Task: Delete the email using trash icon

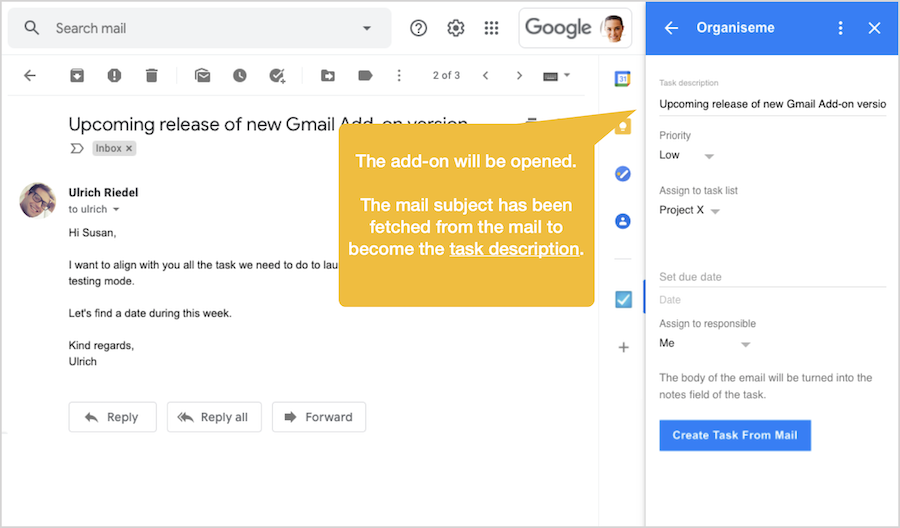Action: point(151,75)
